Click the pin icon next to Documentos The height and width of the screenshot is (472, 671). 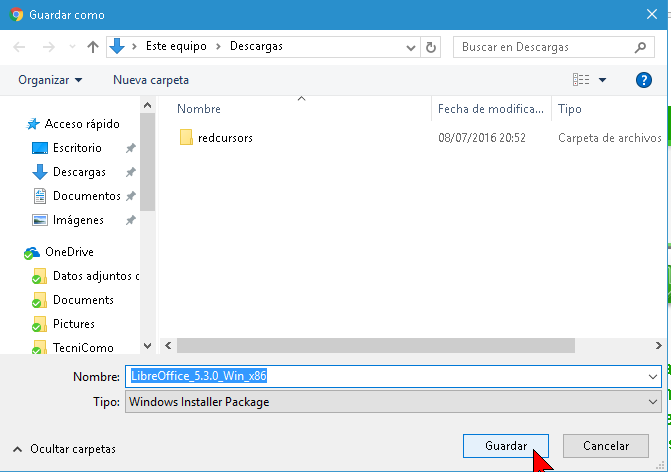131,196
